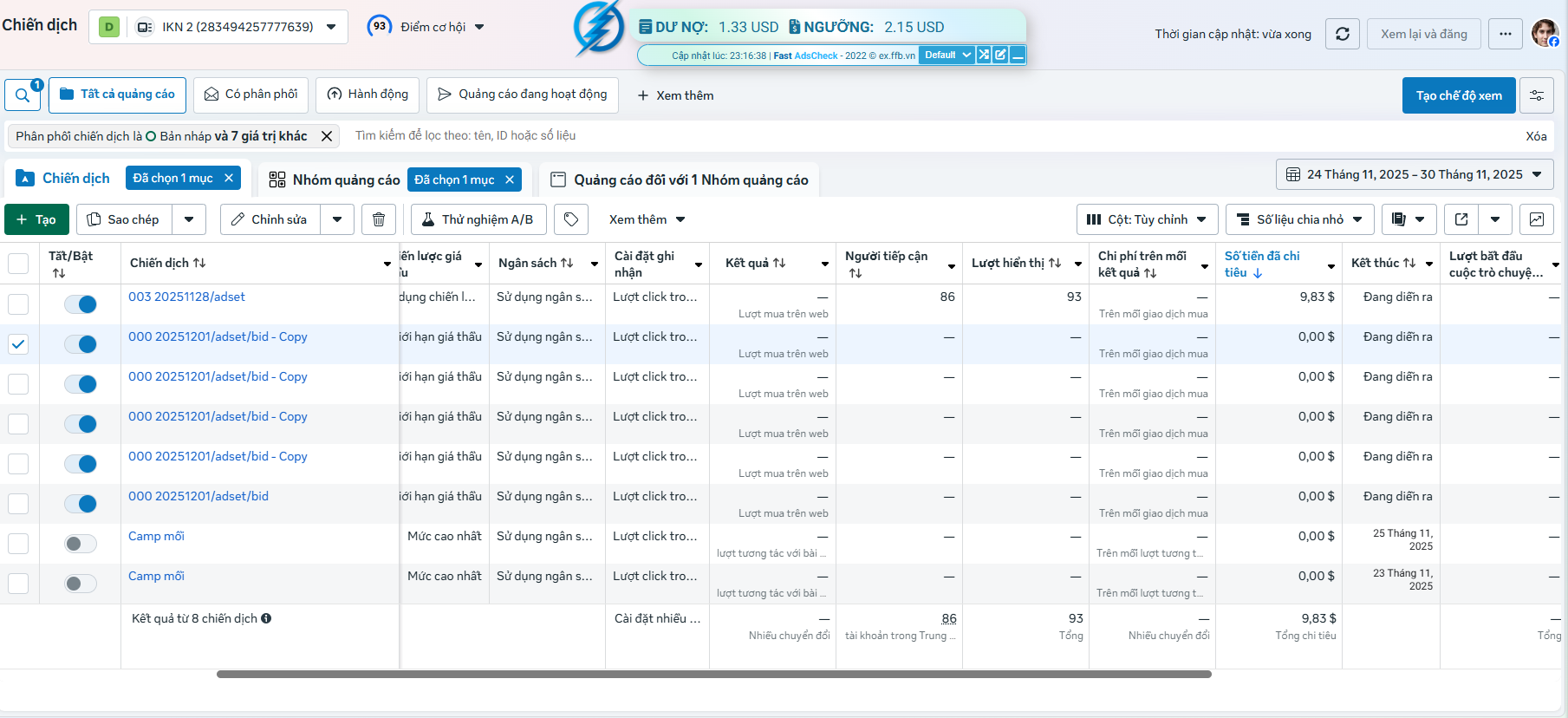Open the profile avatar menu
Image resolution: width=1568 pixels, height=718 pixels.
click(1545, 33)
